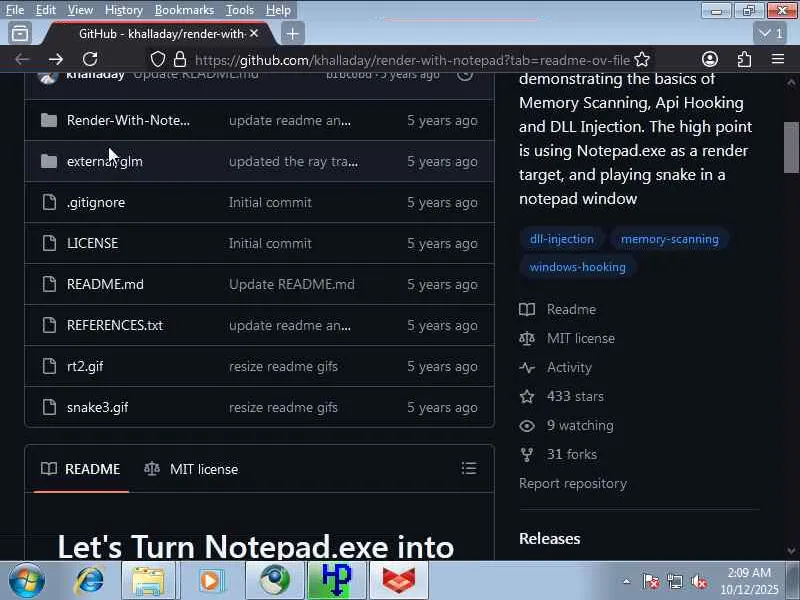This screenshot has height=600, width=800.
Task: Open the network tray icon
Action: (x=674, y=581)
